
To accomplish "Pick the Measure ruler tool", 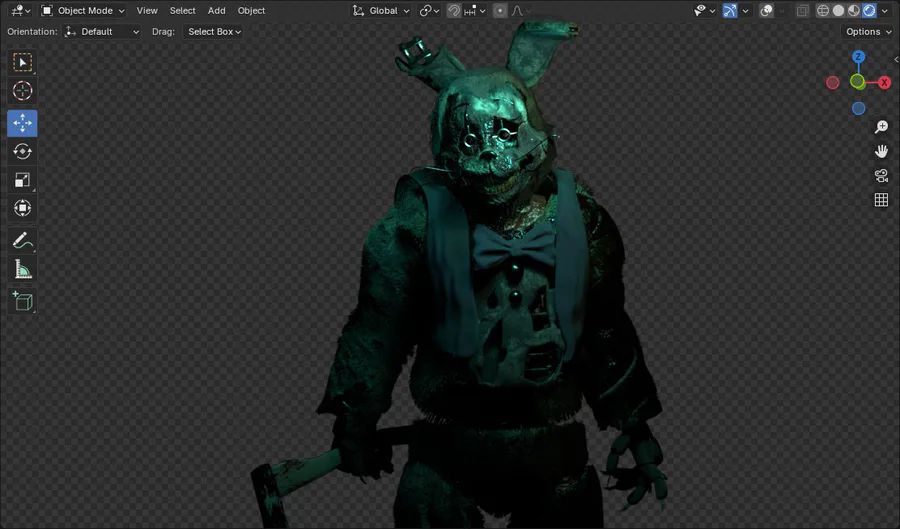I will click(x=22, y=269).
